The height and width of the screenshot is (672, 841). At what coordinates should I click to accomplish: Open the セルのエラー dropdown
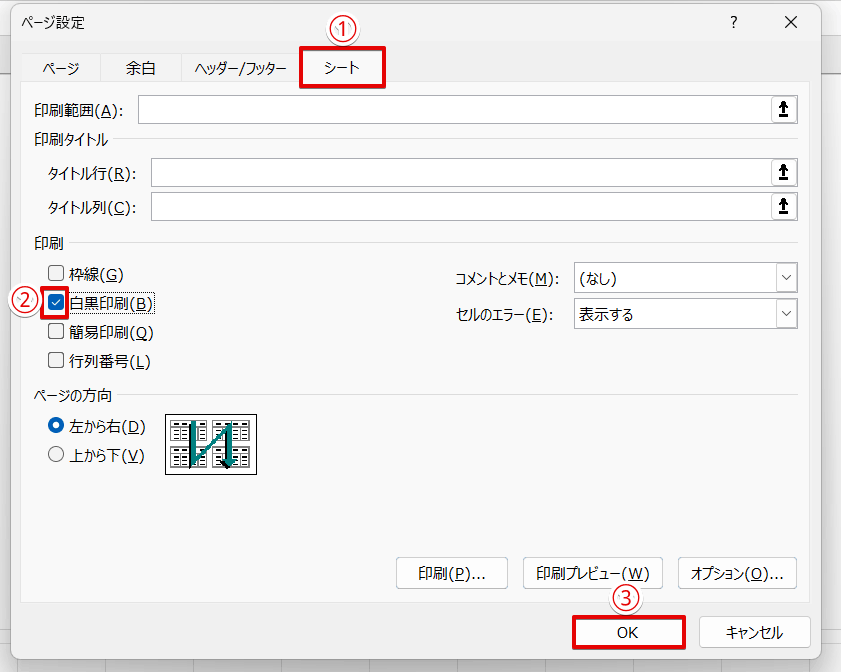tap(786, 313)
